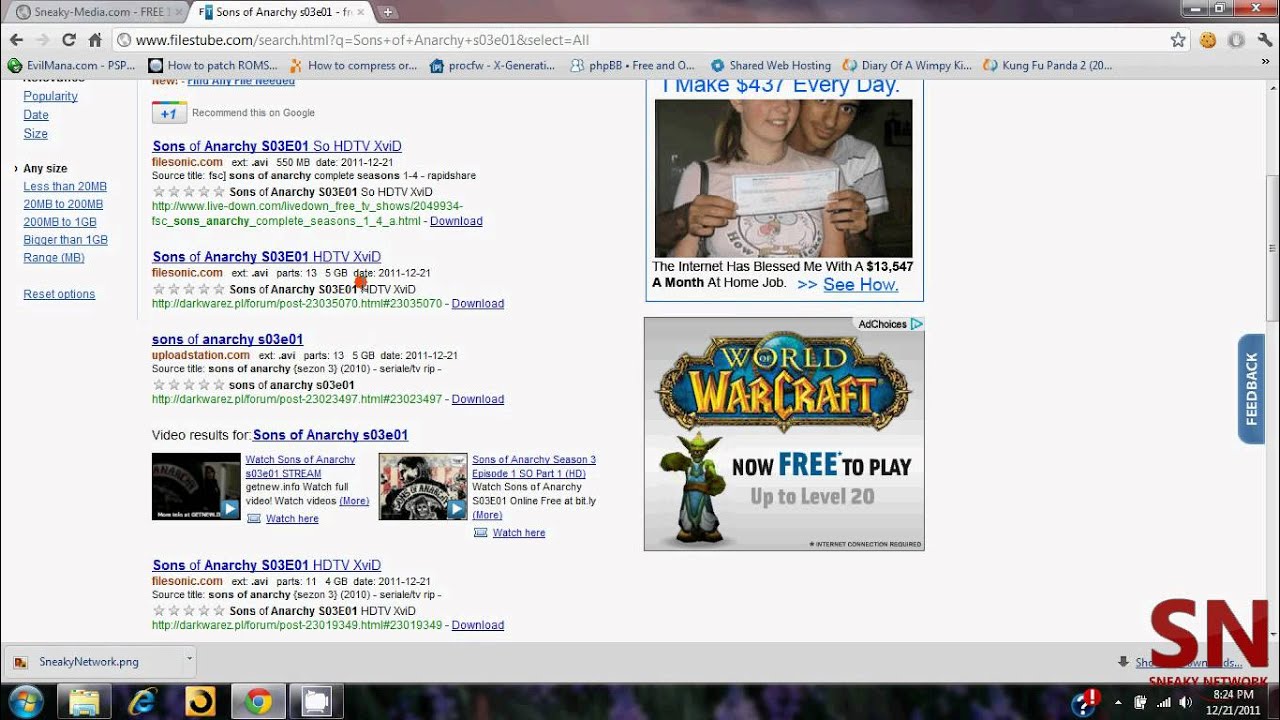Click Download for post-23035070 result
The image size is (1280, 720).
(x=478, y=303)
